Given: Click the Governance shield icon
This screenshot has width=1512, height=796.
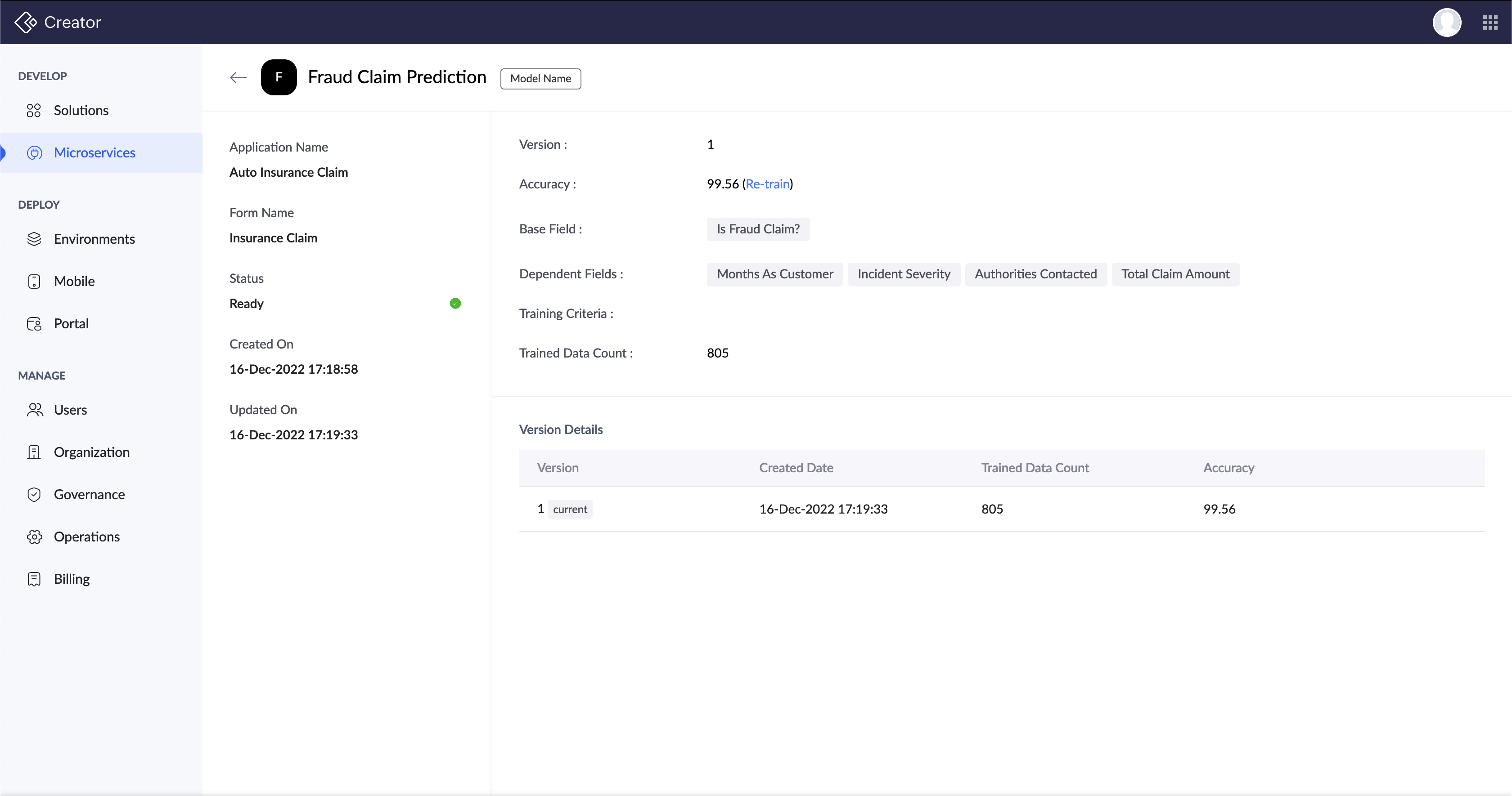Looking at the screenshot, I should click(34, 495).
